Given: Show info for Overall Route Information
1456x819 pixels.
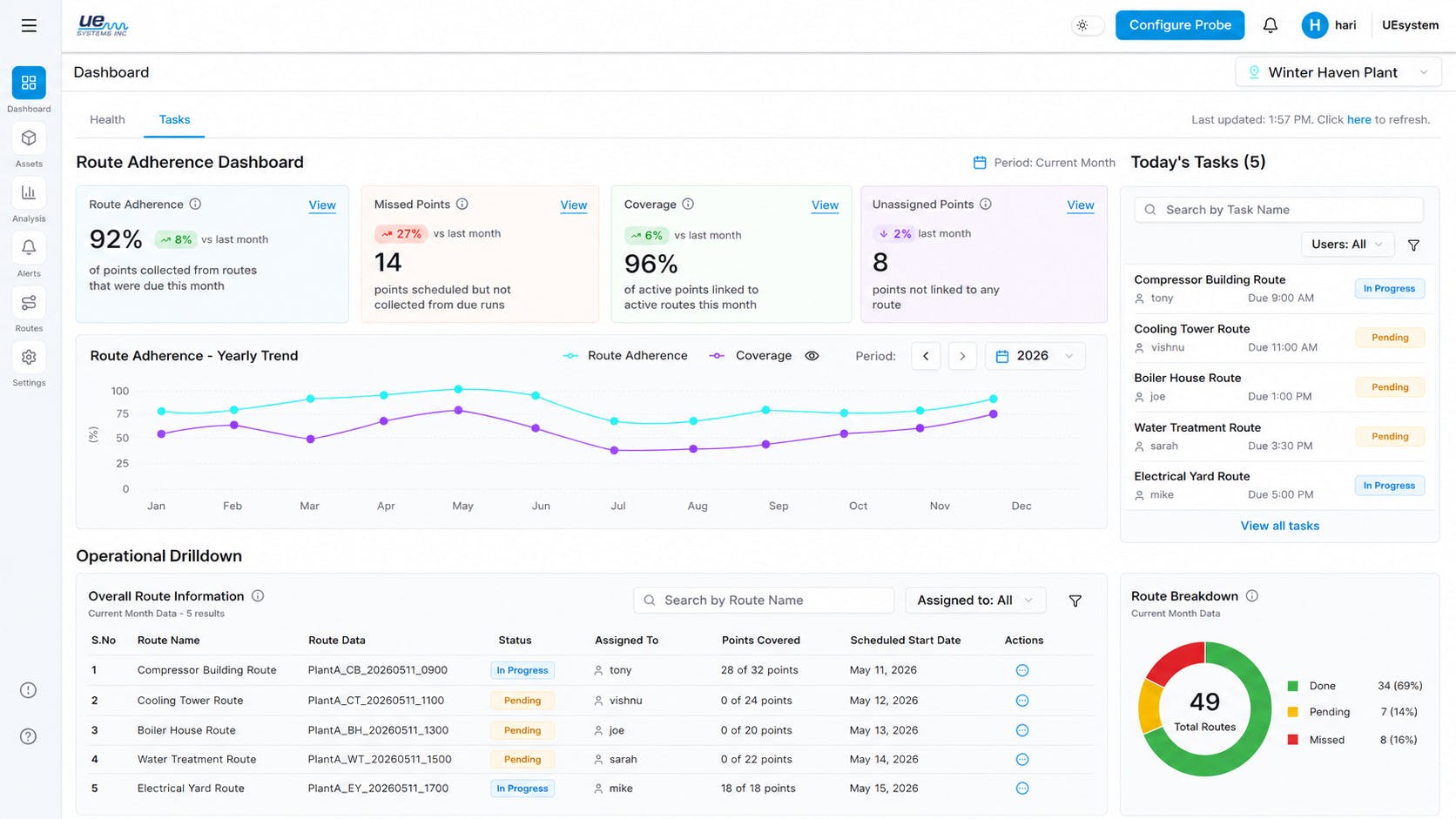Looking at the screenshot, I should (x=258, y=596).
